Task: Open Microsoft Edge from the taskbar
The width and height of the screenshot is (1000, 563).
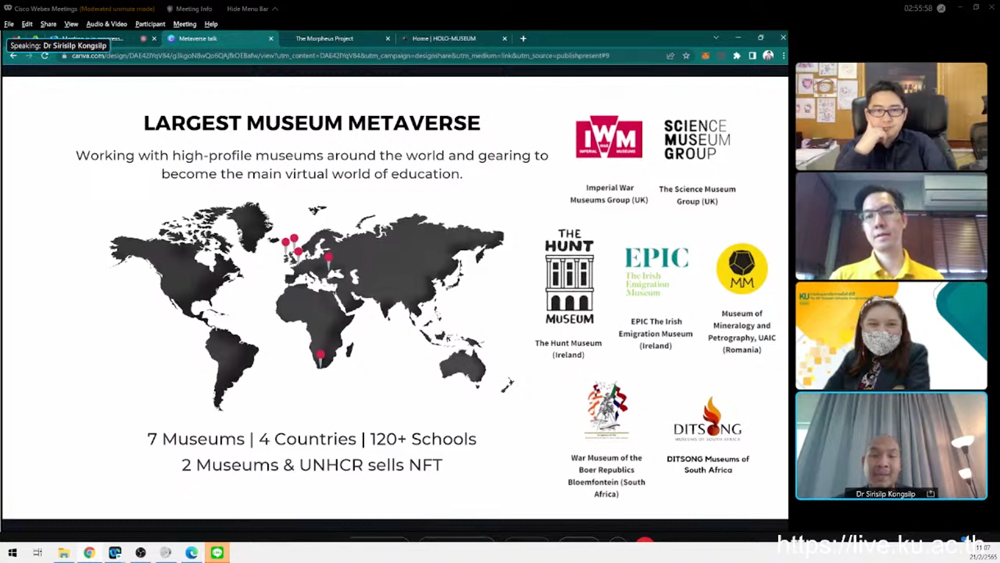Action: click(191, 553)
